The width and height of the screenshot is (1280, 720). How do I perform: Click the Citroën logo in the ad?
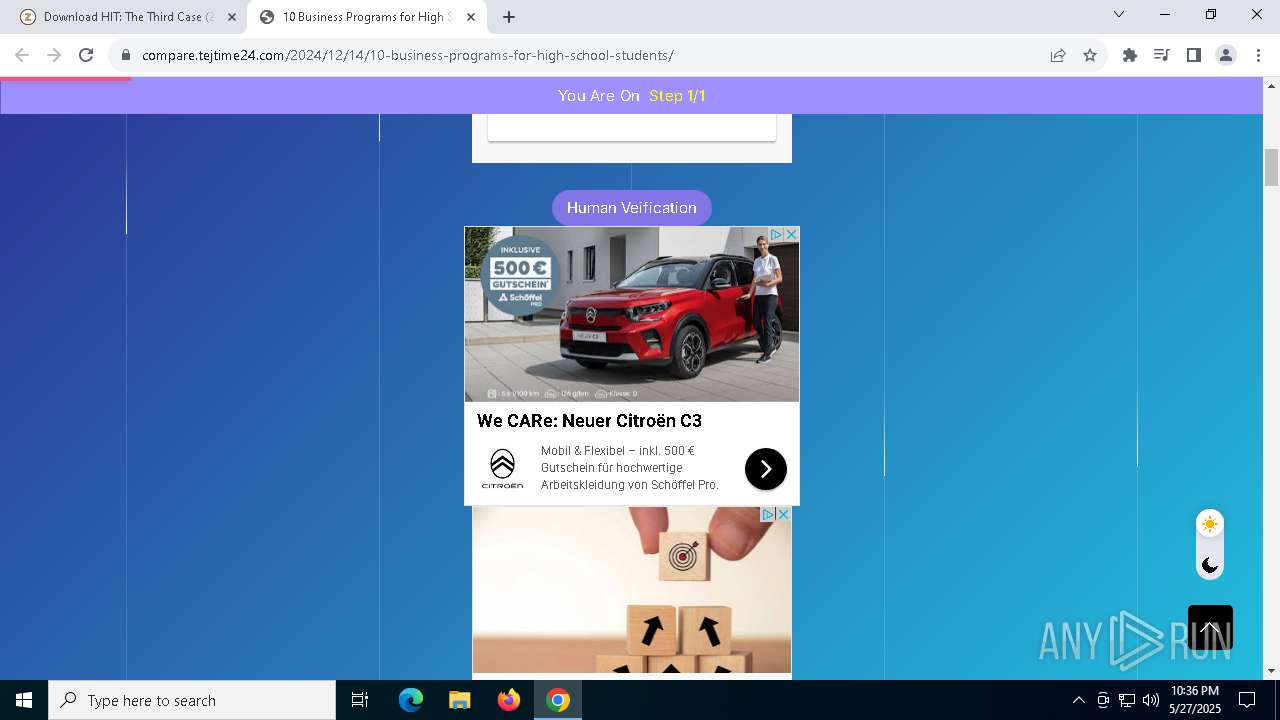(502, 468)
